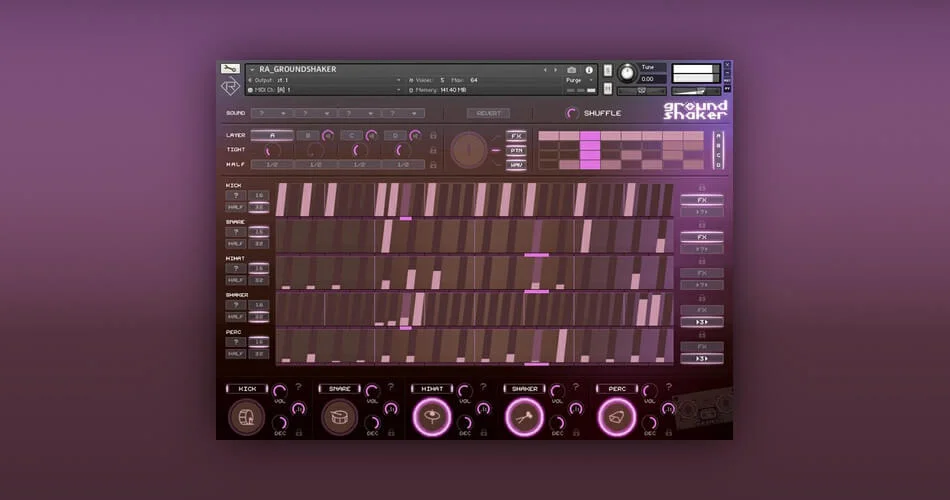The width and height of the screenshot is (950, 500).
Task: Click the Rigid Audio logo icon
Action: (x=230, y=87)
